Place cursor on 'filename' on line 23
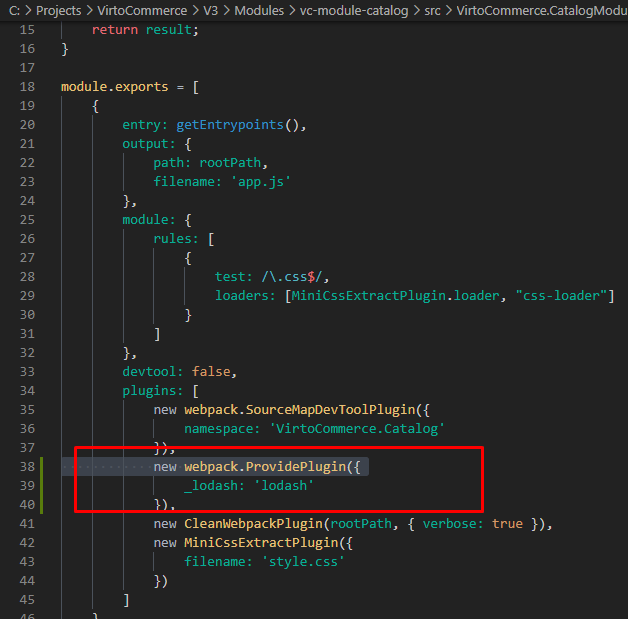This screenshot has height=619, width=628. coord(184,182)
